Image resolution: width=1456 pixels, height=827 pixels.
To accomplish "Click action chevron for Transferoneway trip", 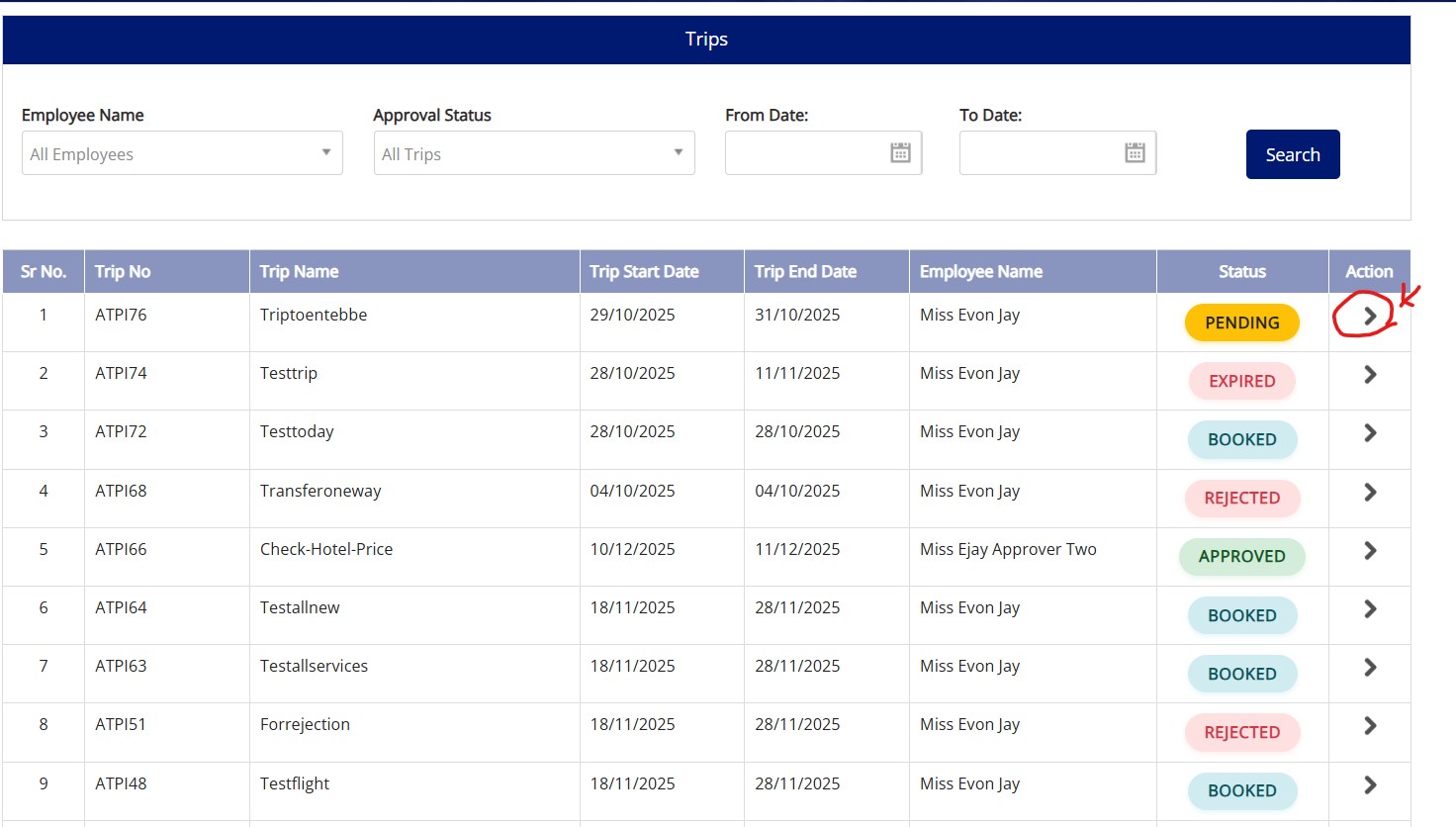I will [x=1370, y=492].
